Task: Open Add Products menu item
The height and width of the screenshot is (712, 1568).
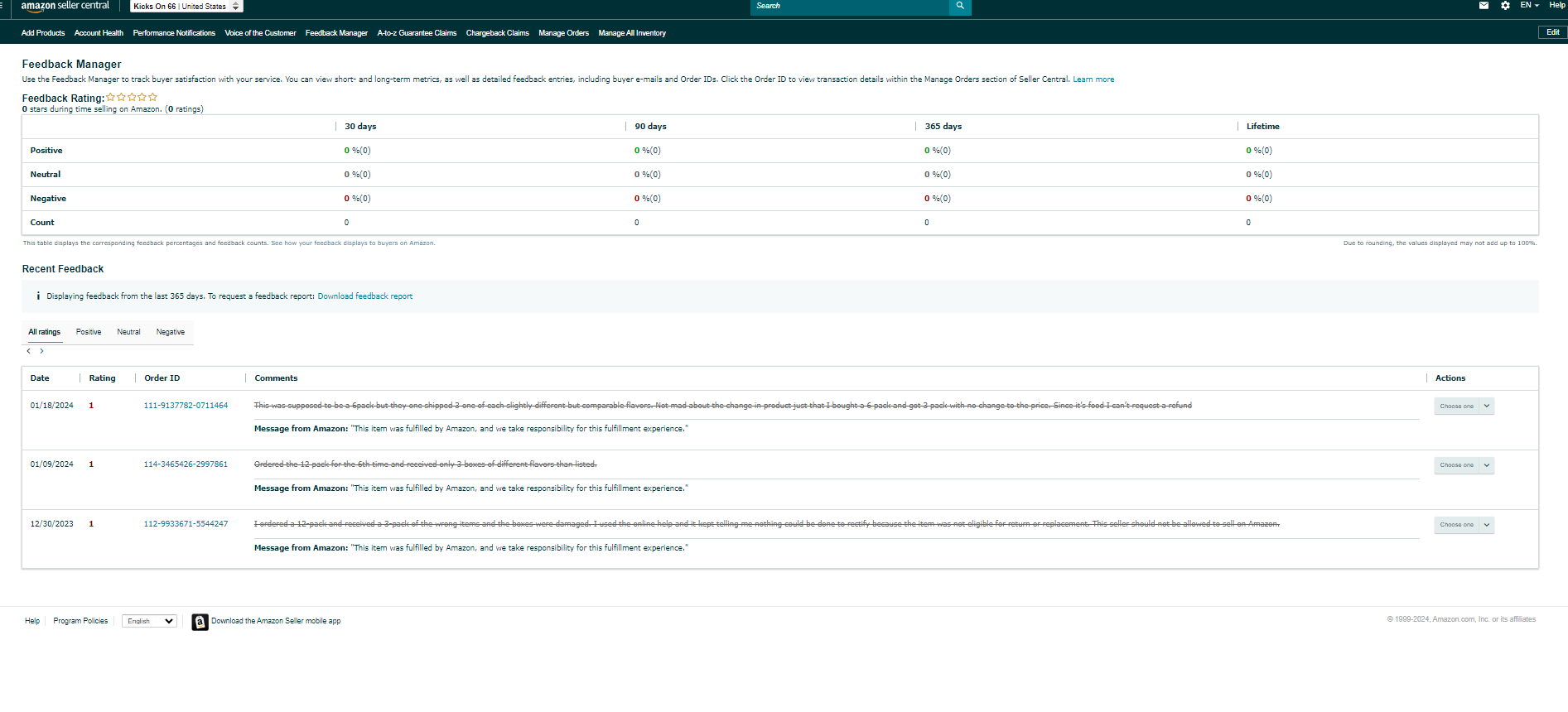Action: pos(43,33)
